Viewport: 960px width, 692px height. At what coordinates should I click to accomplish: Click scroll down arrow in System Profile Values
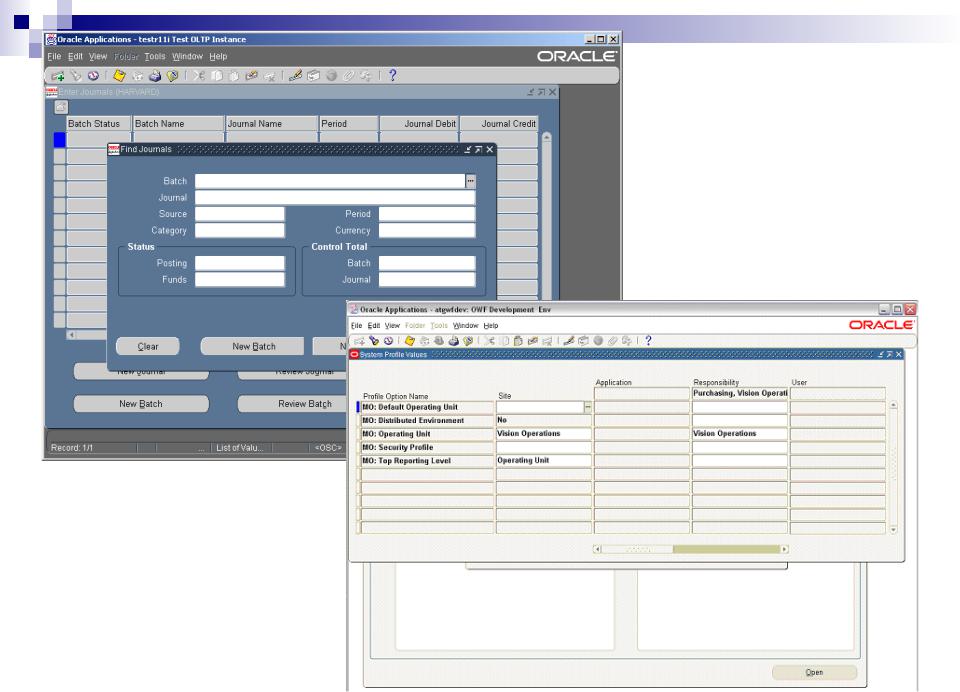point(893,529)
